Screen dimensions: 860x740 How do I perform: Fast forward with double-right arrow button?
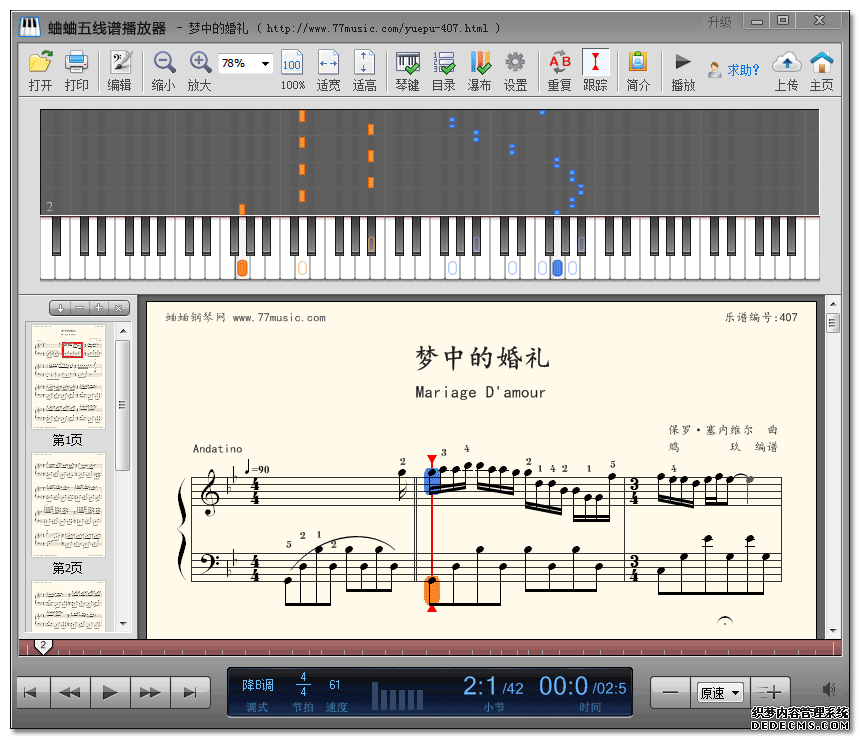150,692
